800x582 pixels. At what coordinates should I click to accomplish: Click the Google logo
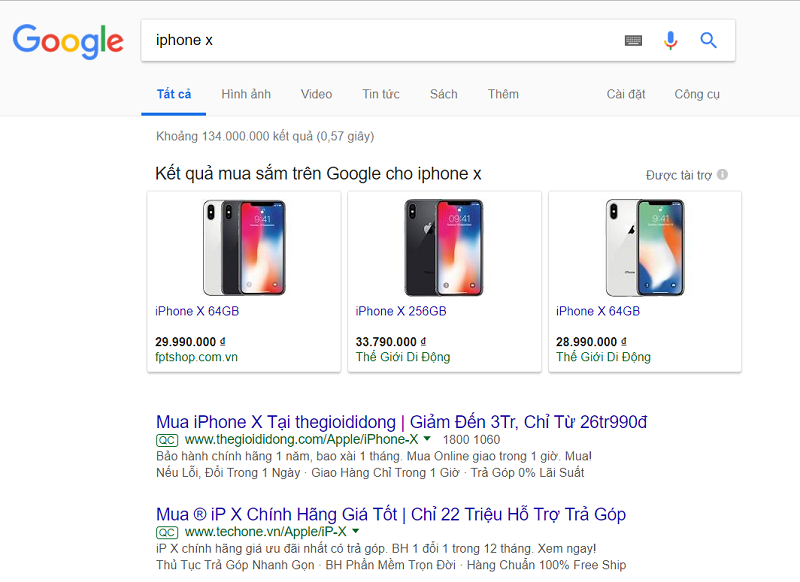tap(68, 41)
